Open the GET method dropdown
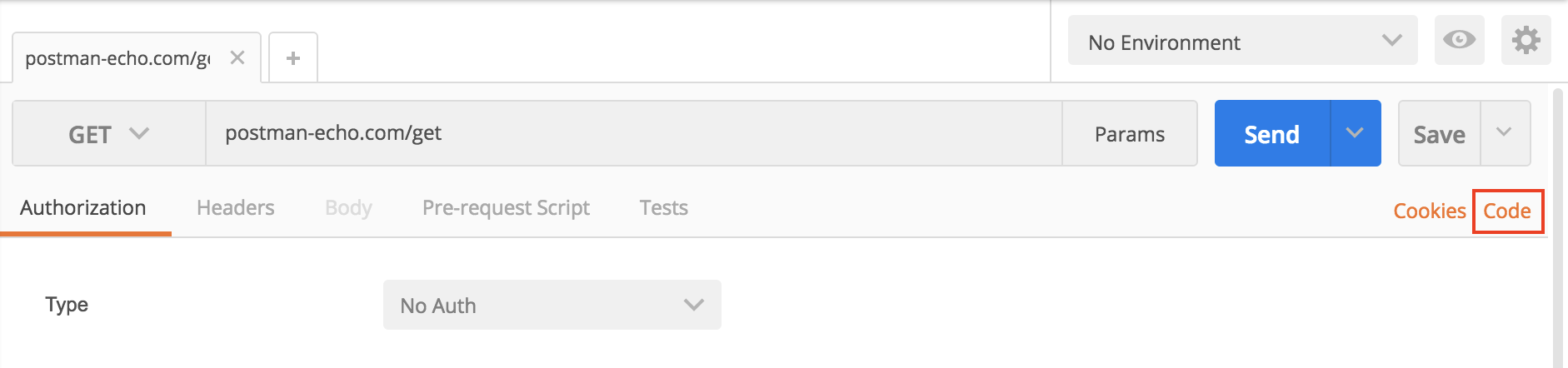Image resolution: width=1568 pixels, height=368 pixels. click(108, 134)
